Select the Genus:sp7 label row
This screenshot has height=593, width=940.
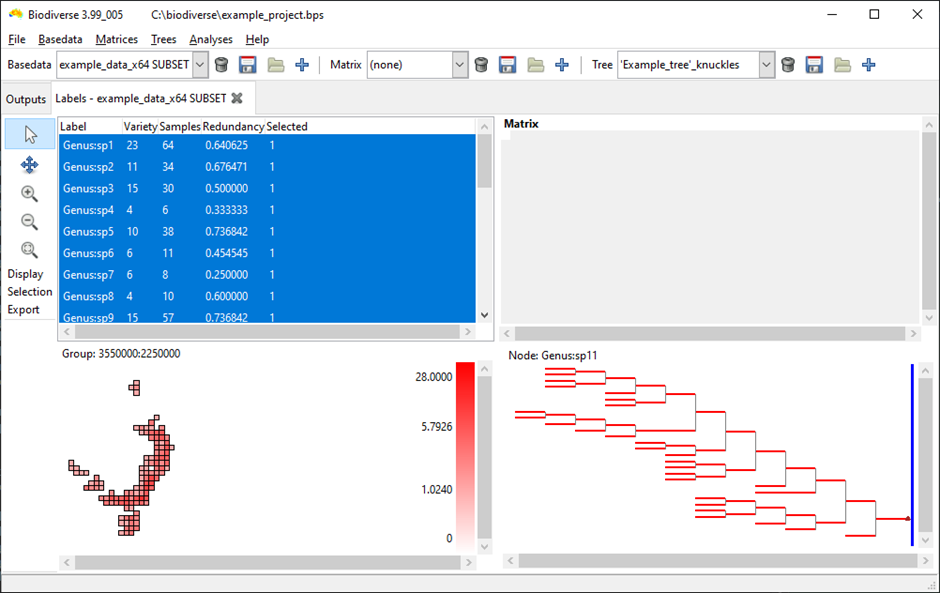[x=267, y=275]
